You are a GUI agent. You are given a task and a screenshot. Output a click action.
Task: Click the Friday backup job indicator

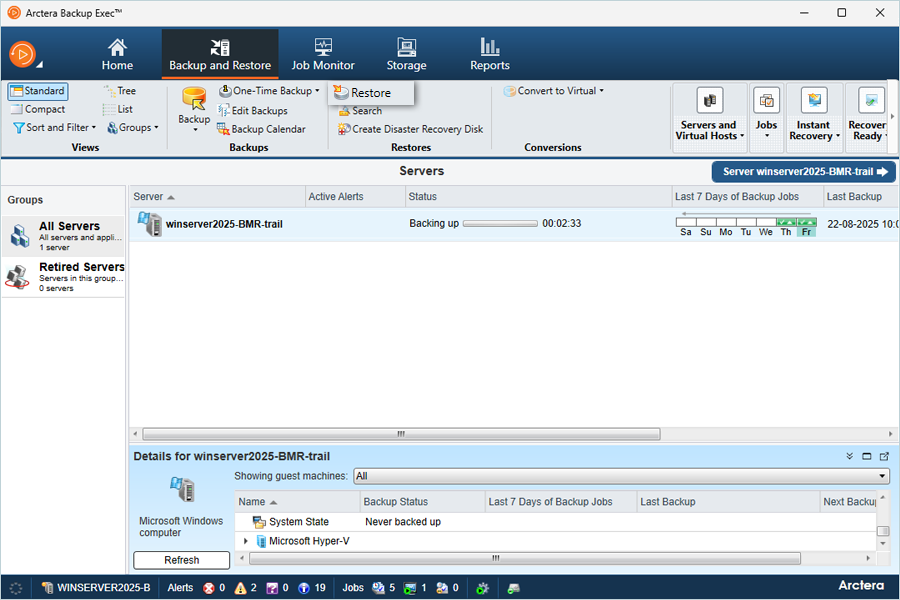click(806, 222)
